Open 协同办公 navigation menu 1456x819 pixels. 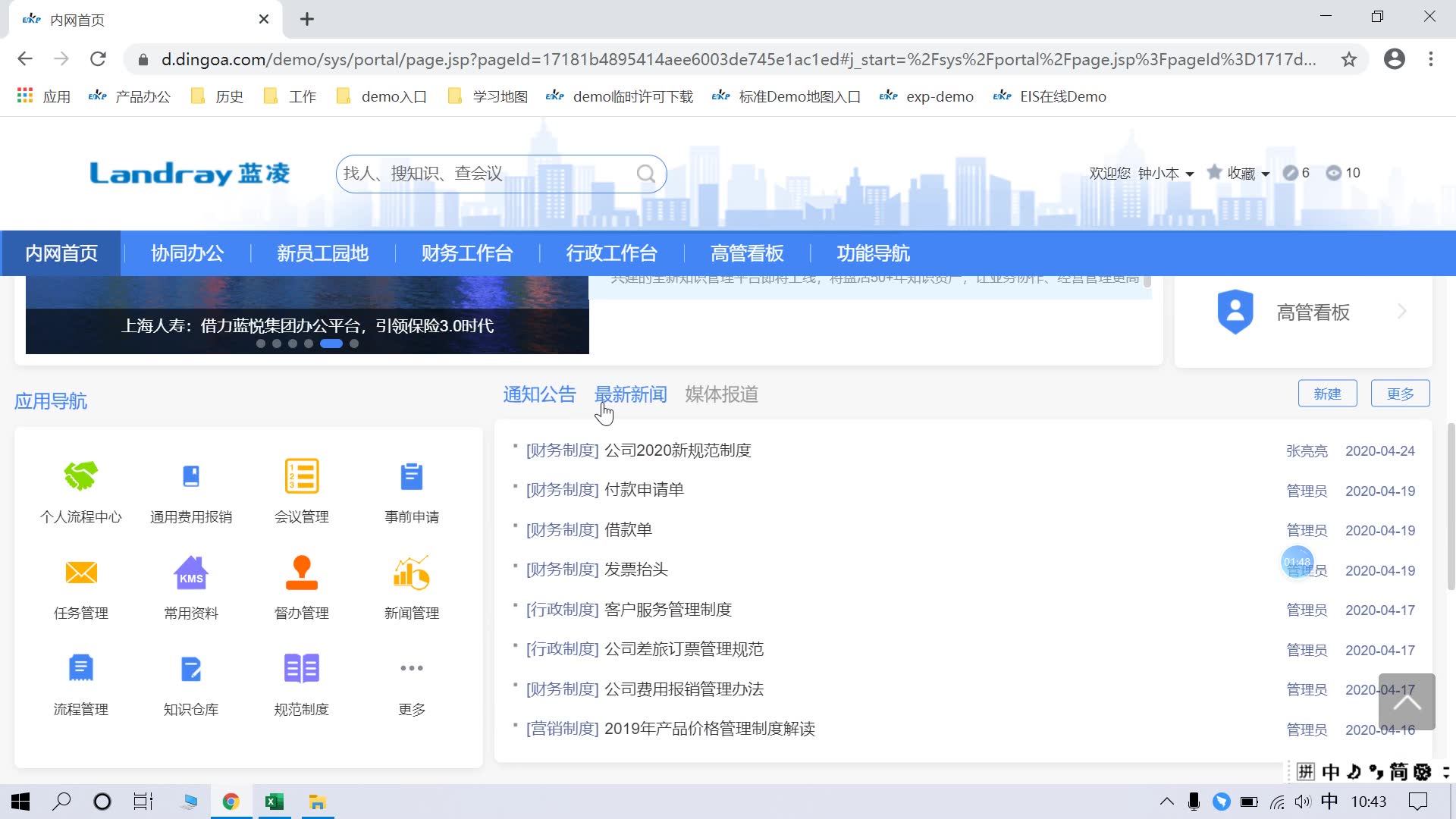point(187,253)
